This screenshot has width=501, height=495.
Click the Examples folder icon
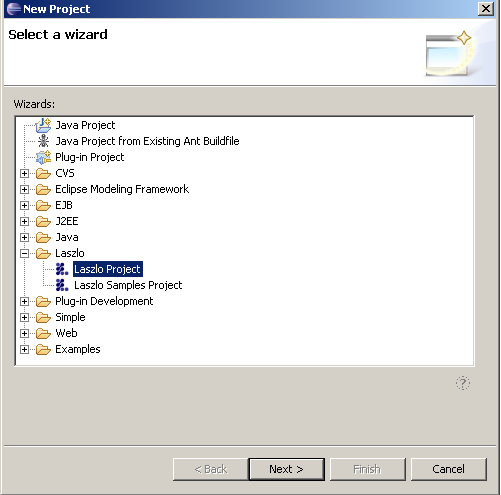click(43, 349)
